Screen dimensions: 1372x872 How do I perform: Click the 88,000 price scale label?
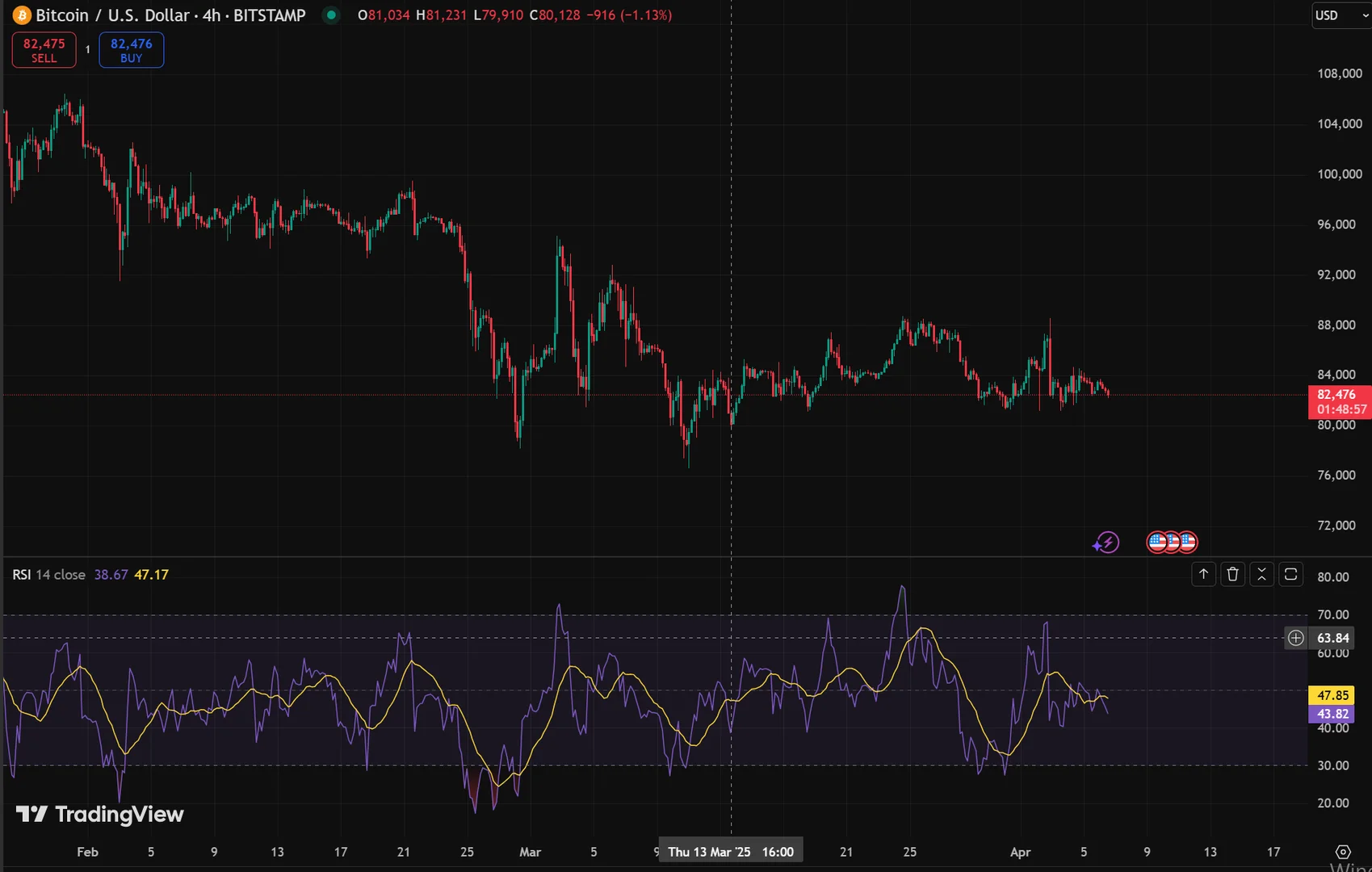1336,325
